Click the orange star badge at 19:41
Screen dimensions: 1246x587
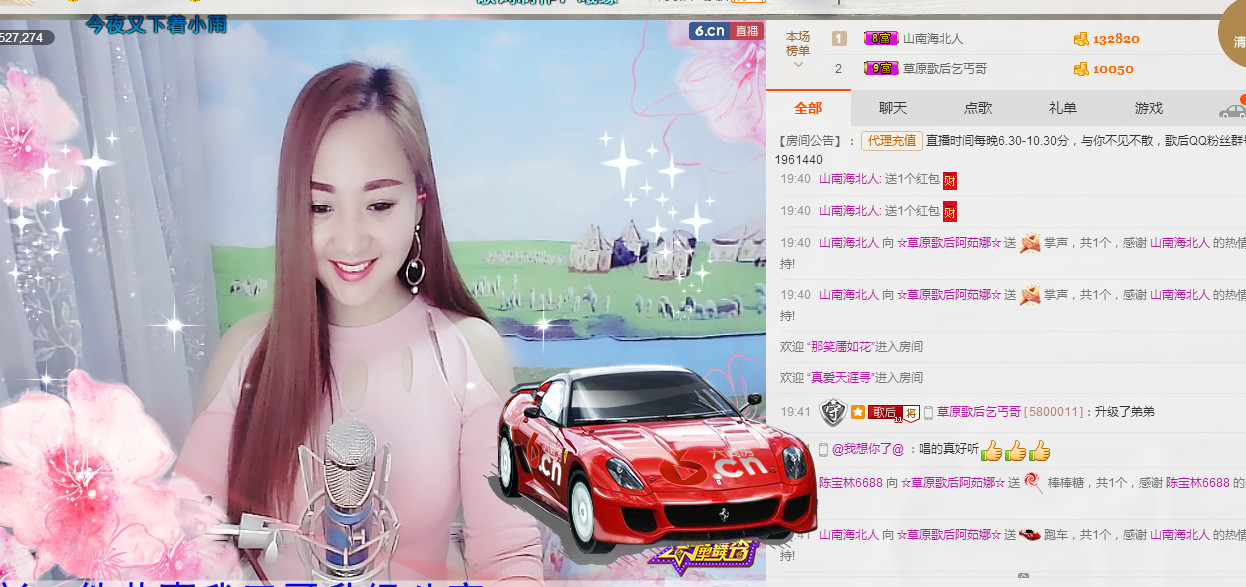[x=858, y=412]
